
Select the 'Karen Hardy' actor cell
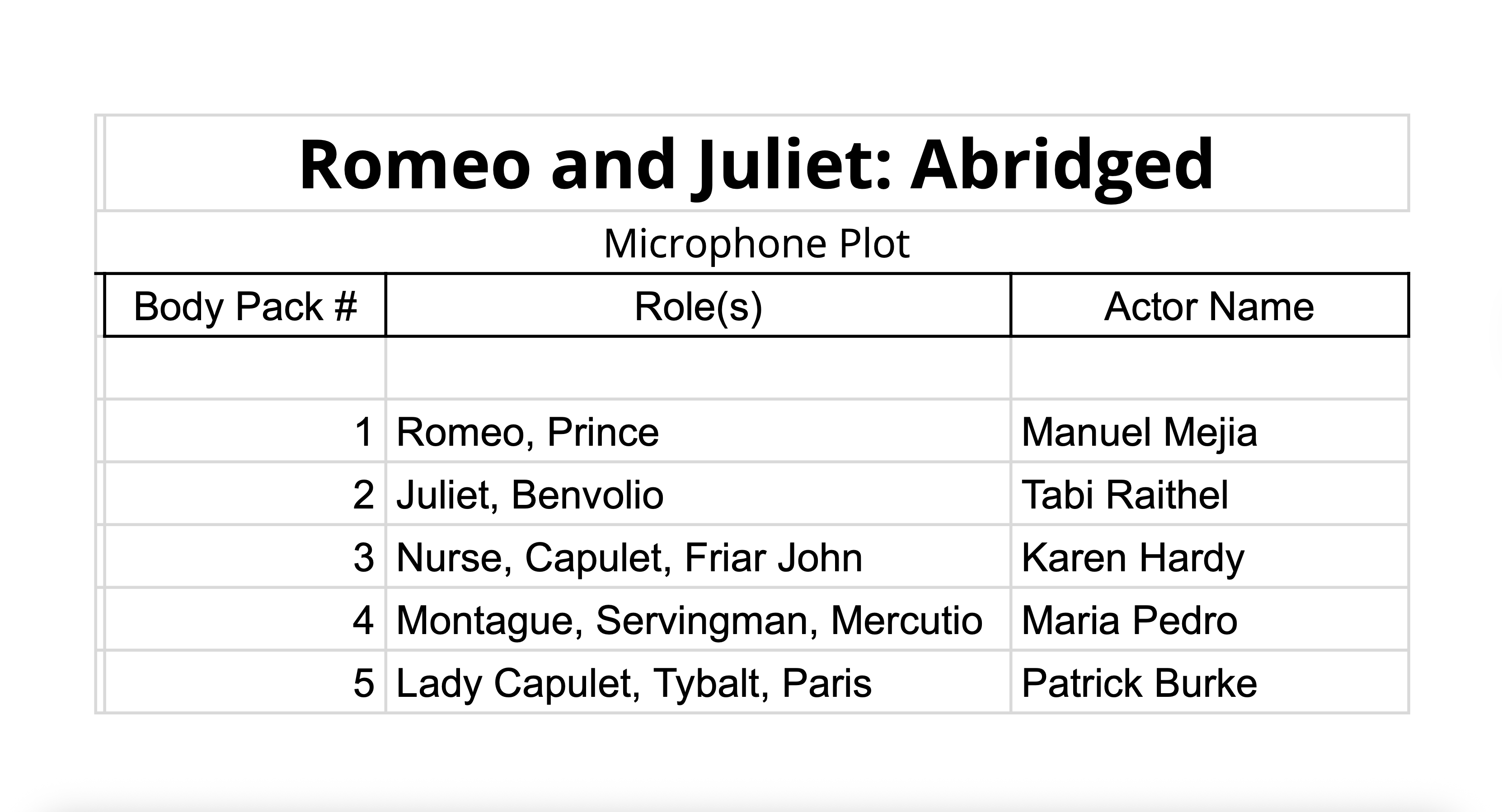point(1209,557)
